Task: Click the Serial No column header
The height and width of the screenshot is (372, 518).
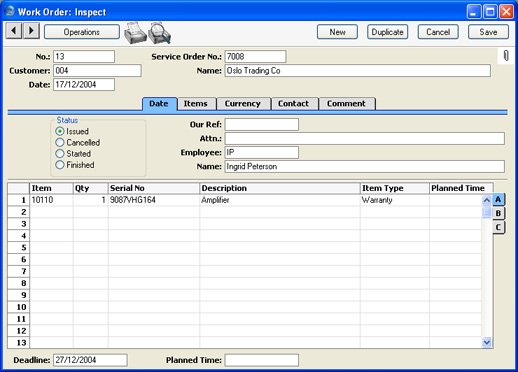Action: coord(154,188)
